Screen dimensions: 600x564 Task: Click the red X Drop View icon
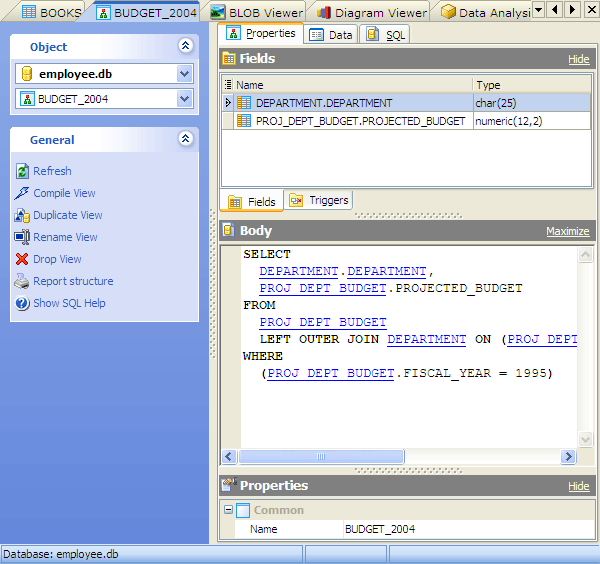tap(22, 259)
